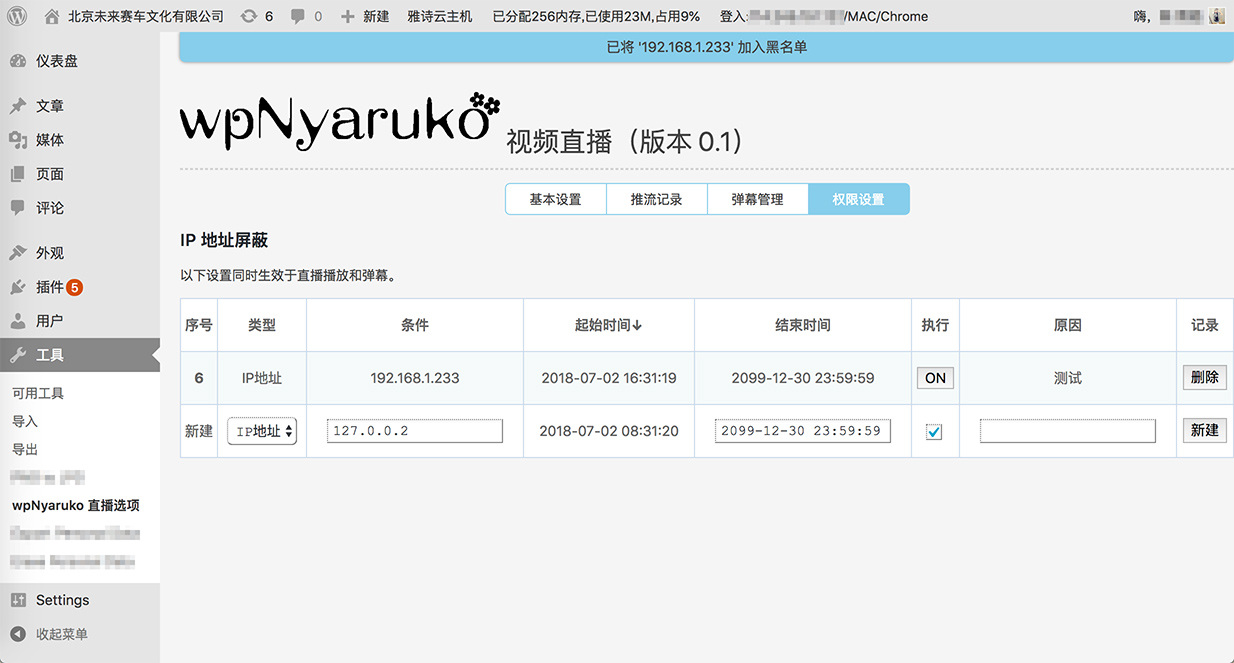This screenshot has height=663, width=1234.
Task: Click the 新建 button in table row
Action: (1205, 430)
